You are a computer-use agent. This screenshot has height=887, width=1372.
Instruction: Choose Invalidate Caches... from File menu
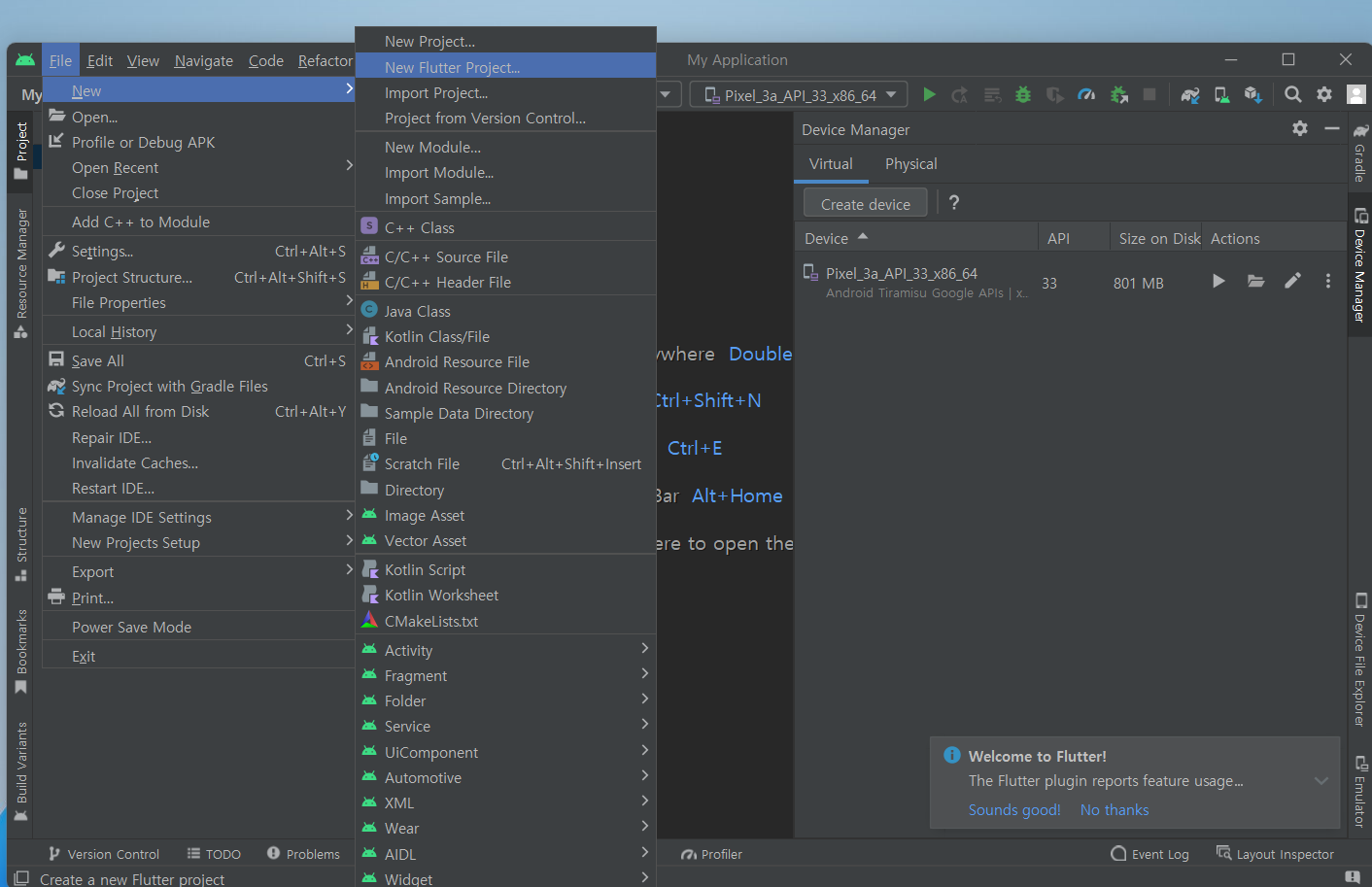coord(198,462)
